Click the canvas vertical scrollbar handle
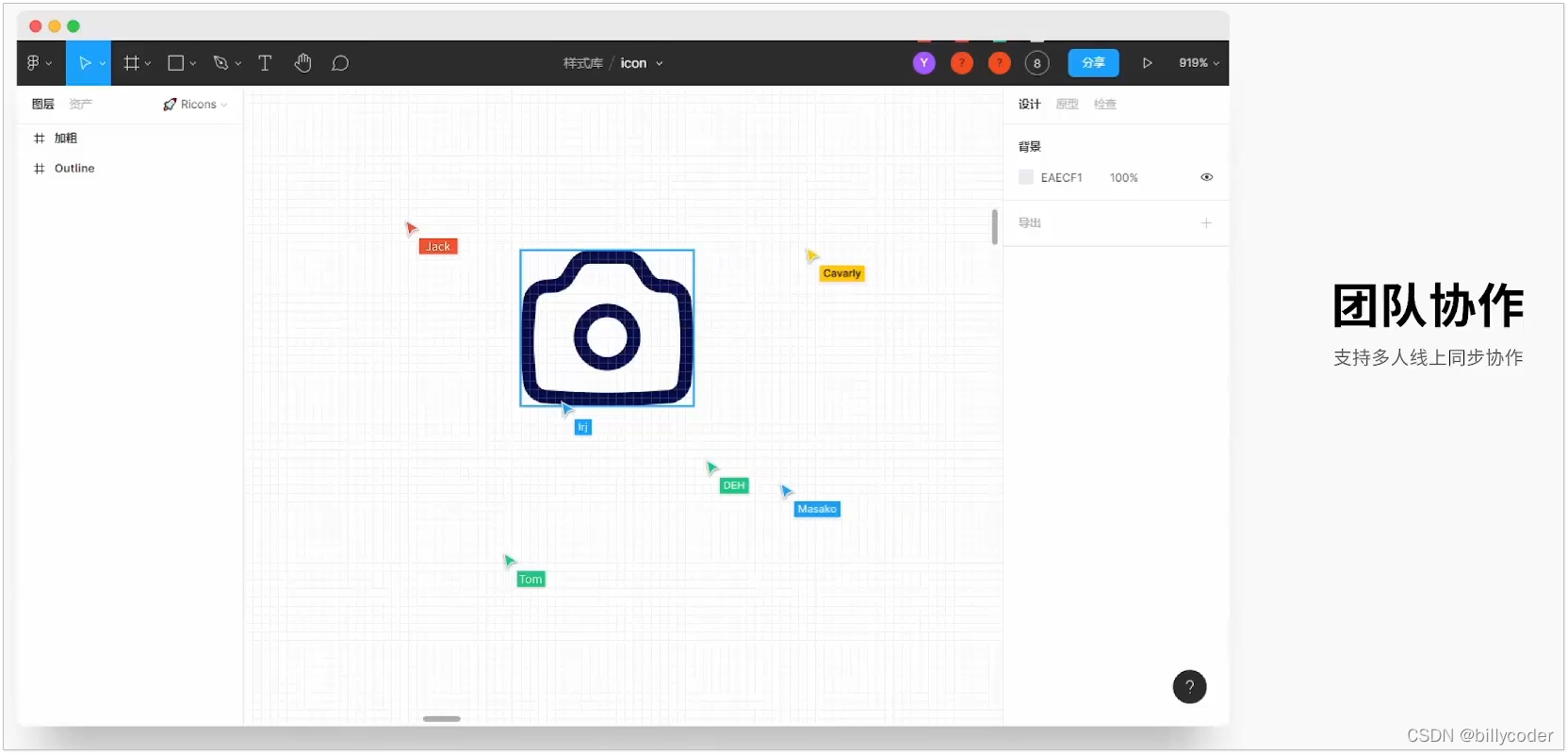1568x754 pixels. [994, 227]
